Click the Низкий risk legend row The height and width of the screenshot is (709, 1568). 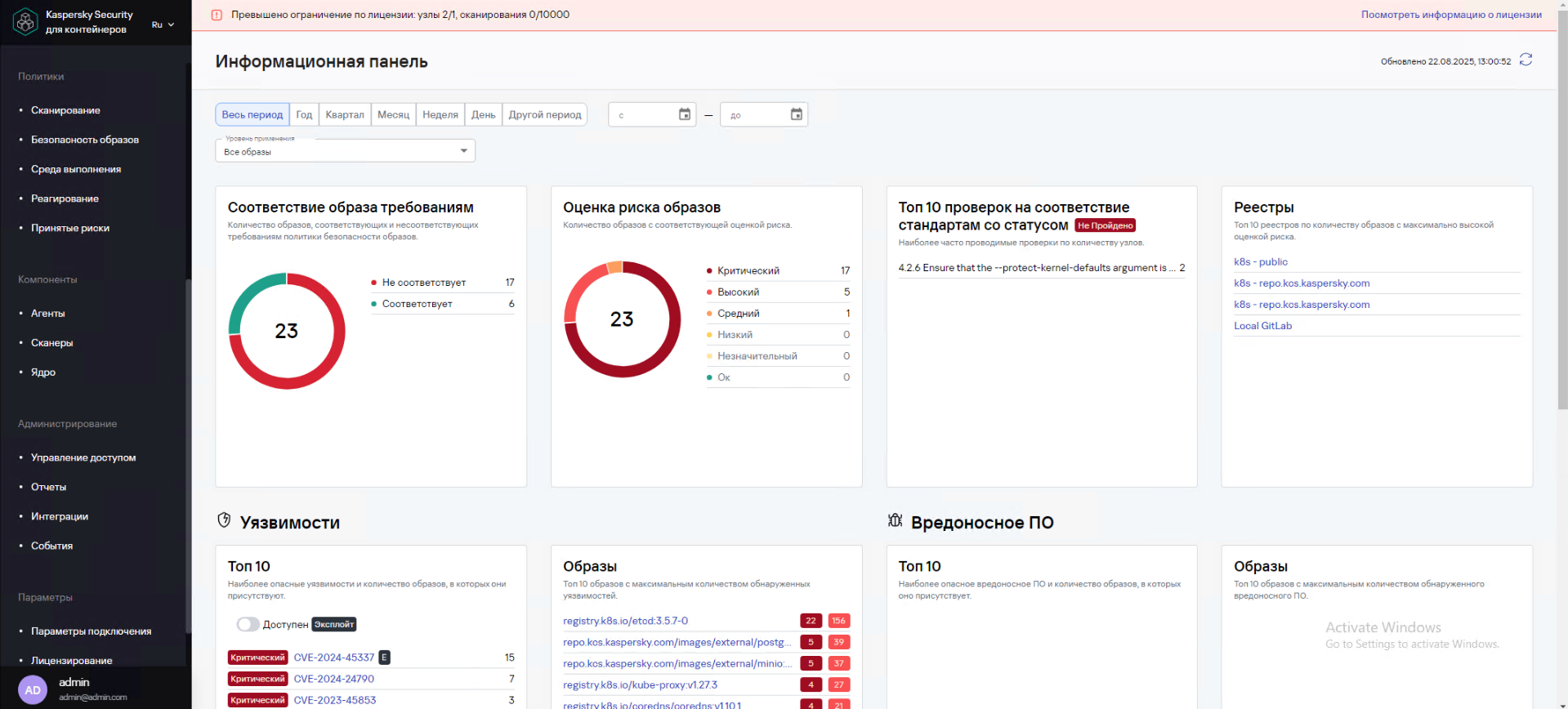(778, 334)
